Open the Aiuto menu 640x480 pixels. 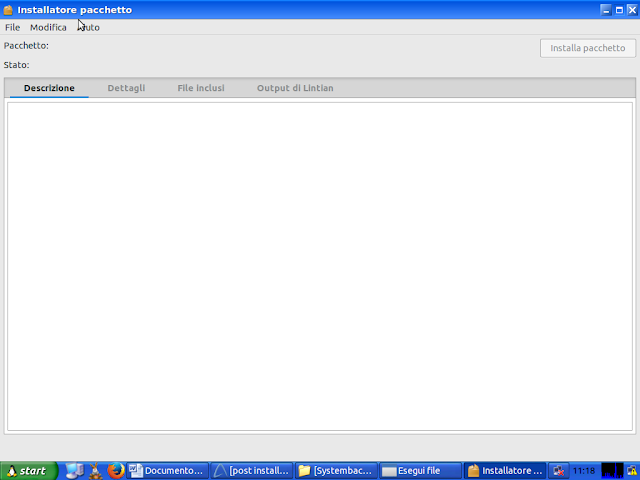[89, 27]
